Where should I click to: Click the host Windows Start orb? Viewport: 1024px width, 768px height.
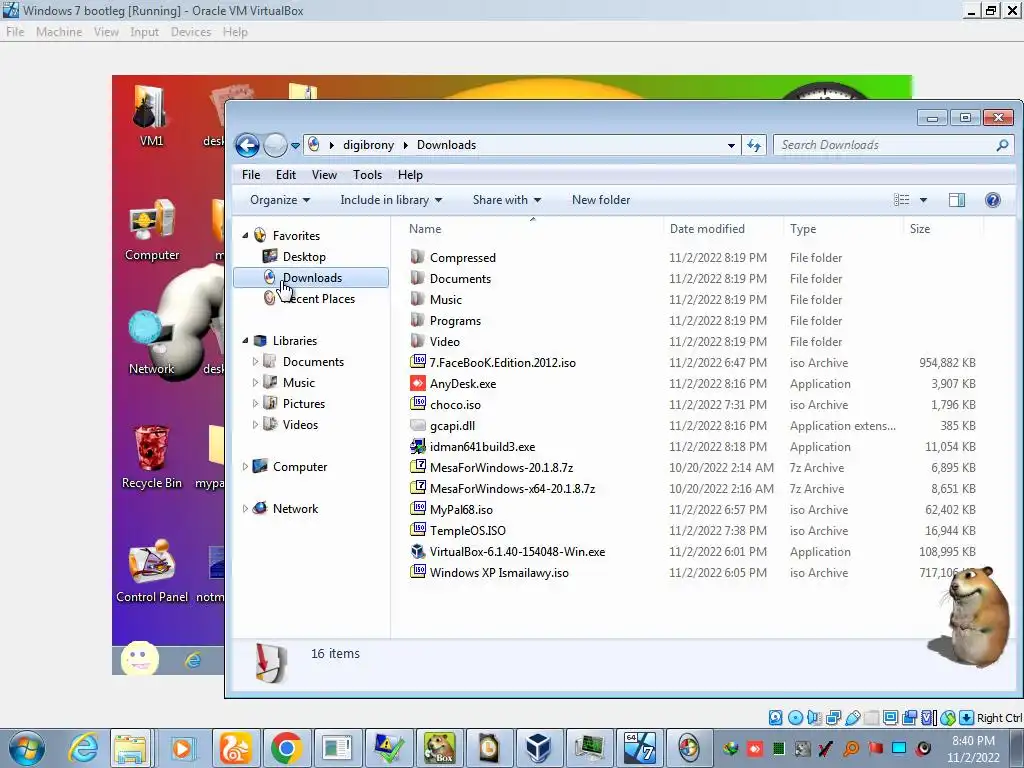[27, 748]
